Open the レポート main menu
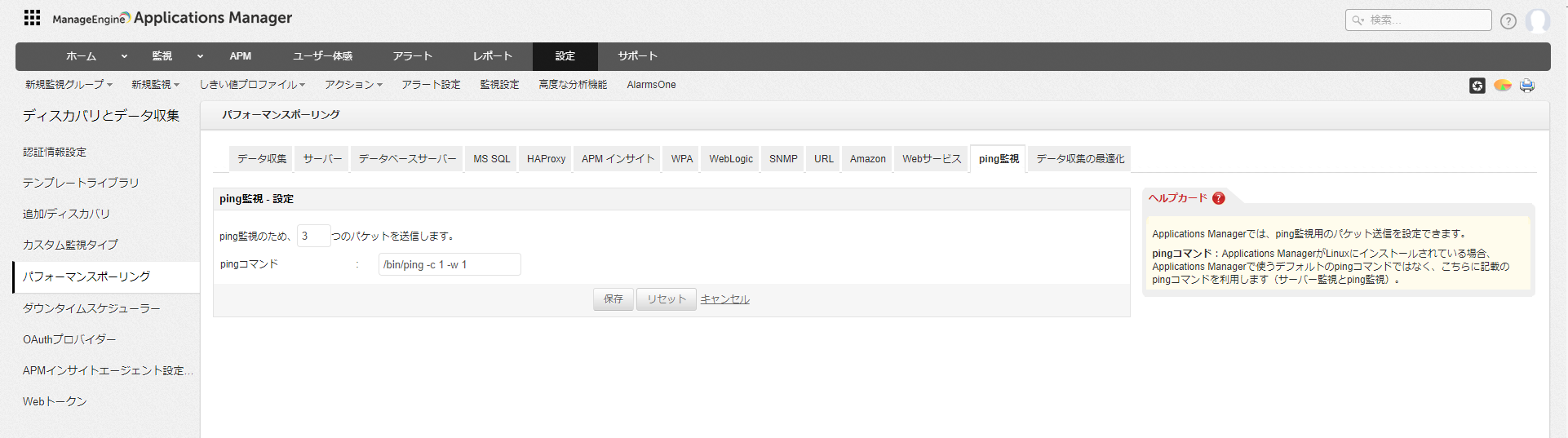Screen dimensions: 1568x438 pyautogui.click(x=493, y=56)
